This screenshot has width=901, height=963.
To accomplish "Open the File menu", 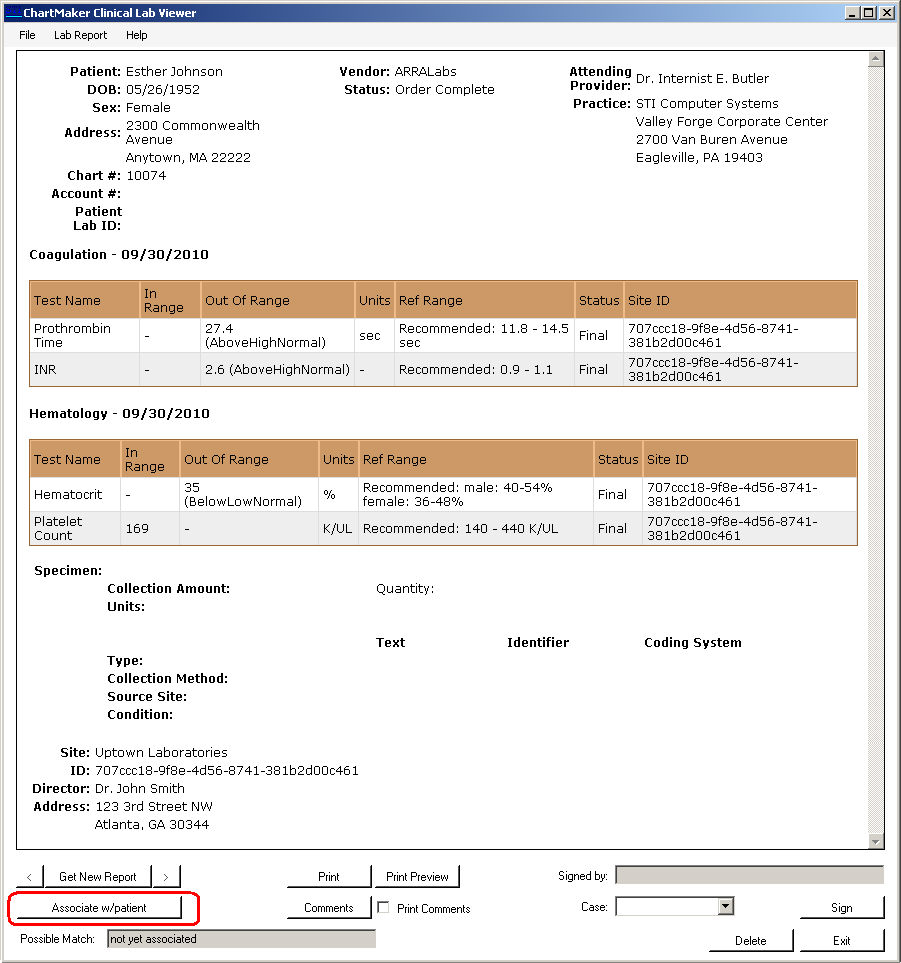I will (x=27, y=35).
